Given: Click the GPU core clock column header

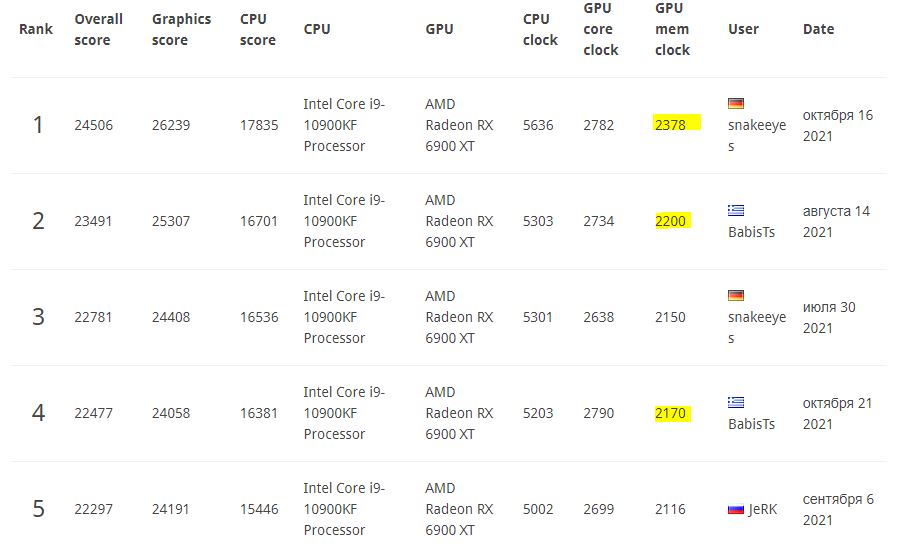Looking at the screenshot, I should pyautogui.click(x=601, y=29).
